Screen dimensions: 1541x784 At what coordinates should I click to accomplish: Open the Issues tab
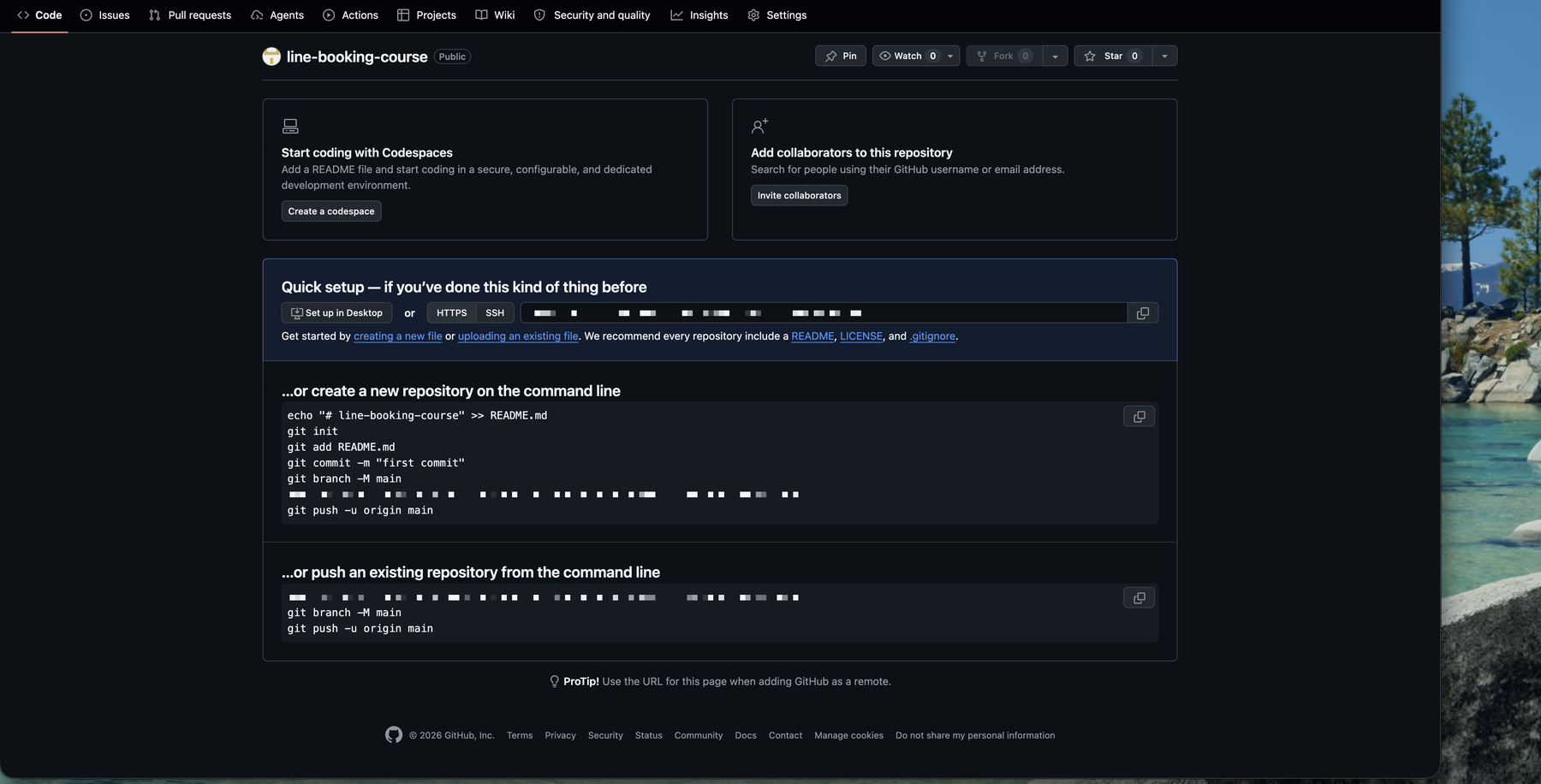click(x=104, y=15)
